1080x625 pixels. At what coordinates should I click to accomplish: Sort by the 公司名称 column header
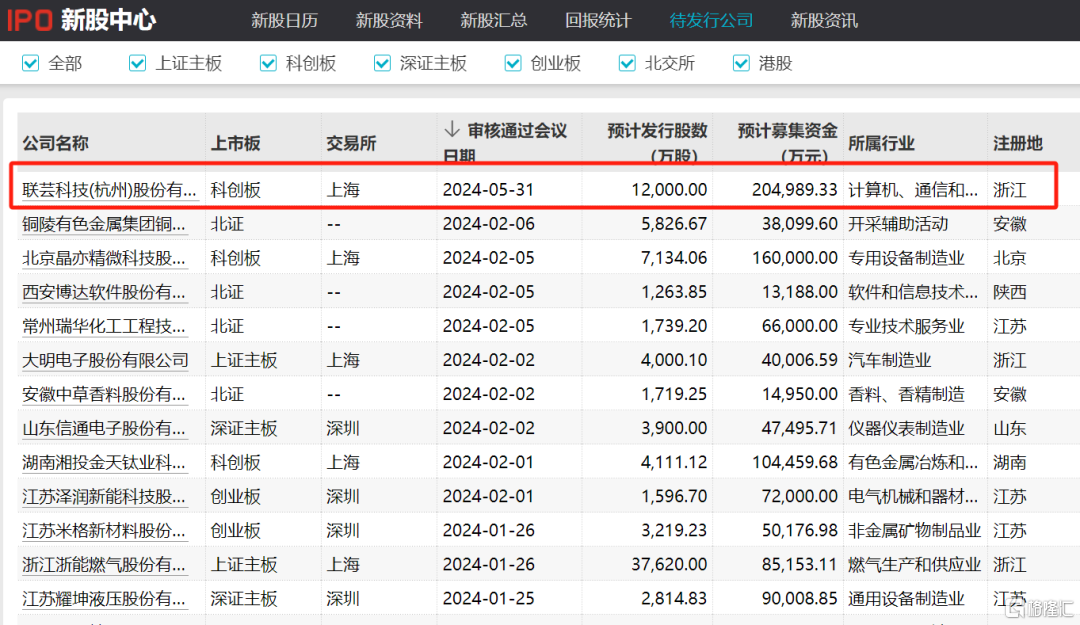click(56, 143)
